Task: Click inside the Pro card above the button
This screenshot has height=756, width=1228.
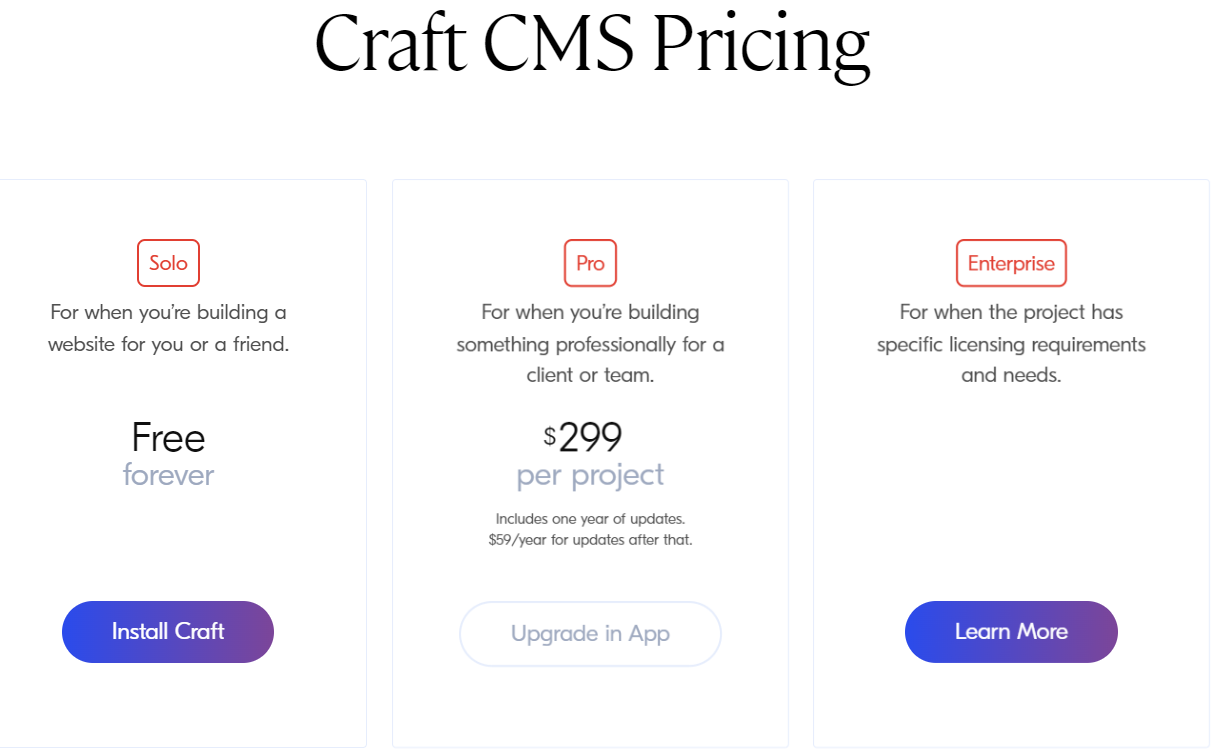Action: (590, 575)
